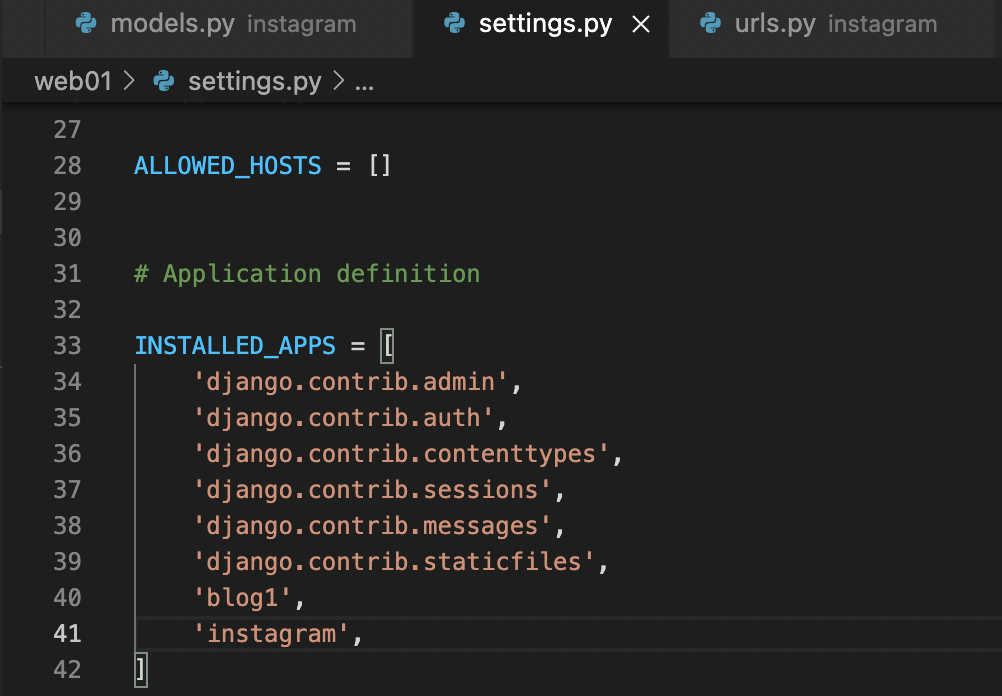The image size is (1002, 696).
Task: Click 'blog1' app entry
Action: click(x=242, y=598)
